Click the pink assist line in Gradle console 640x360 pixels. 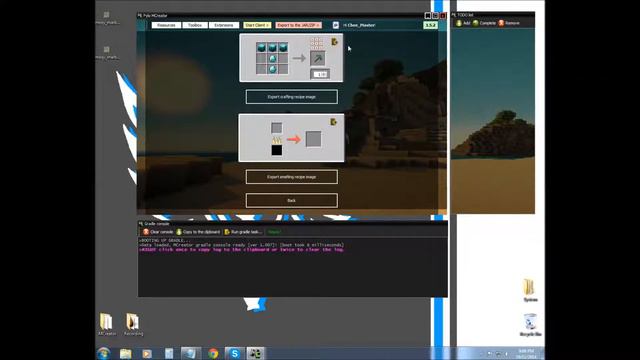click(242, 249)
